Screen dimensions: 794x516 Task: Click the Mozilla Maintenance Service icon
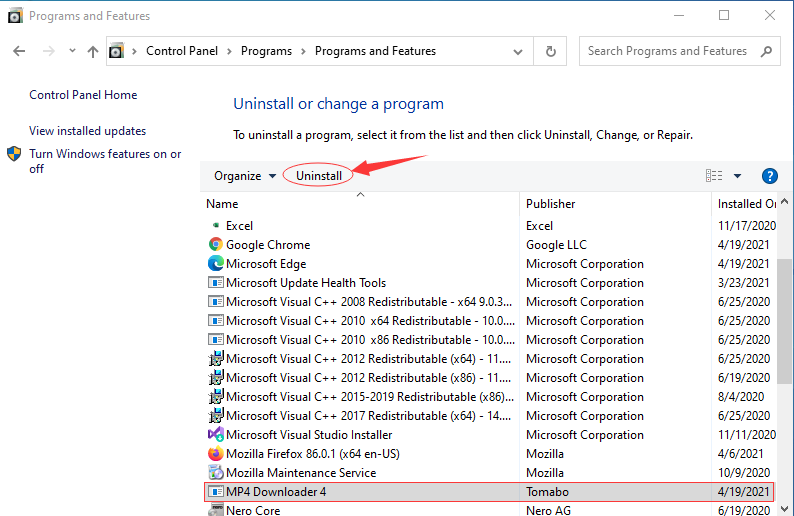(x=216, y=472)
